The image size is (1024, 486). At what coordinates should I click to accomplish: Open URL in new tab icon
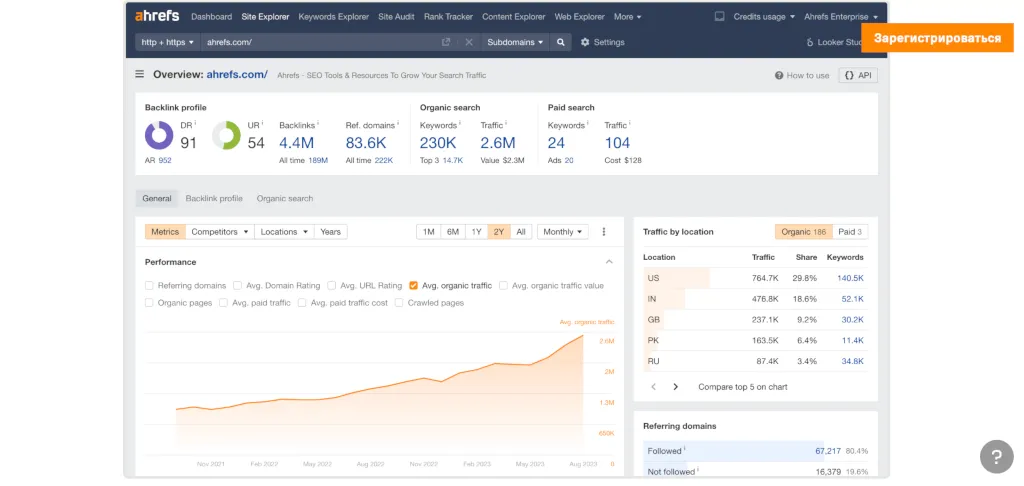point(446,42)
